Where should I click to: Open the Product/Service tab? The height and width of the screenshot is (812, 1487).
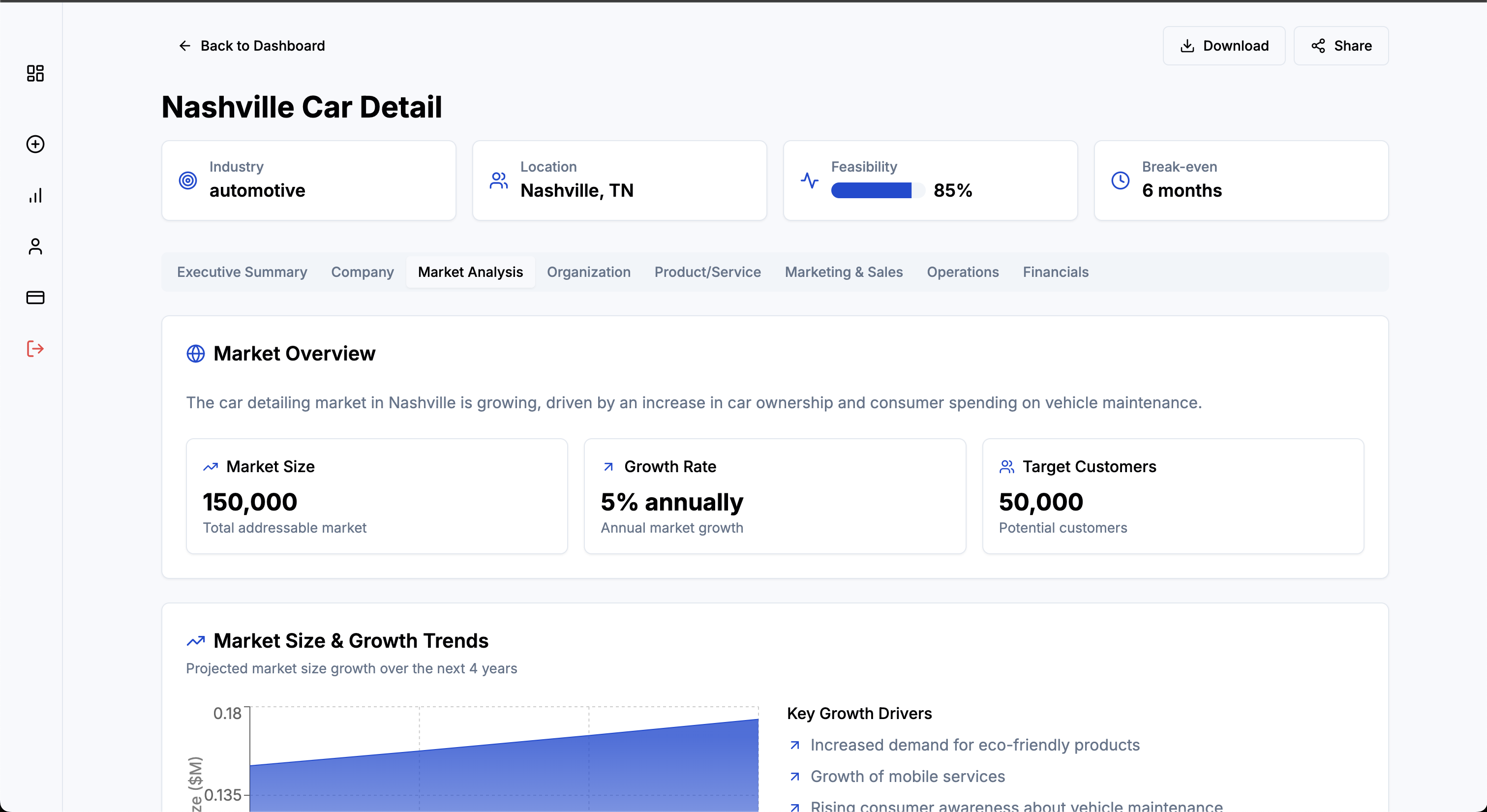[x=708, y=272]
